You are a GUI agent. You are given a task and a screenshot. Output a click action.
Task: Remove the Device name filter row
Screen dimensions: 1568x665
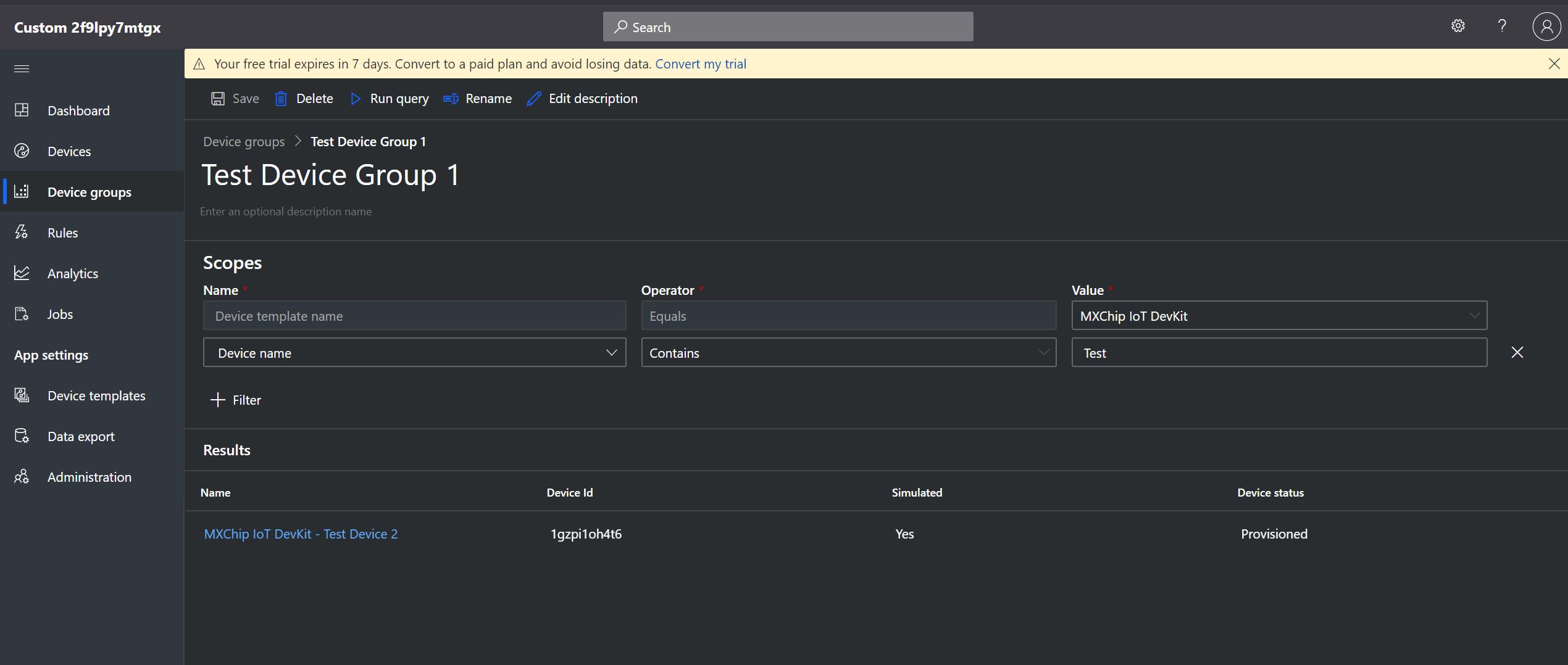click(1517, 352)
